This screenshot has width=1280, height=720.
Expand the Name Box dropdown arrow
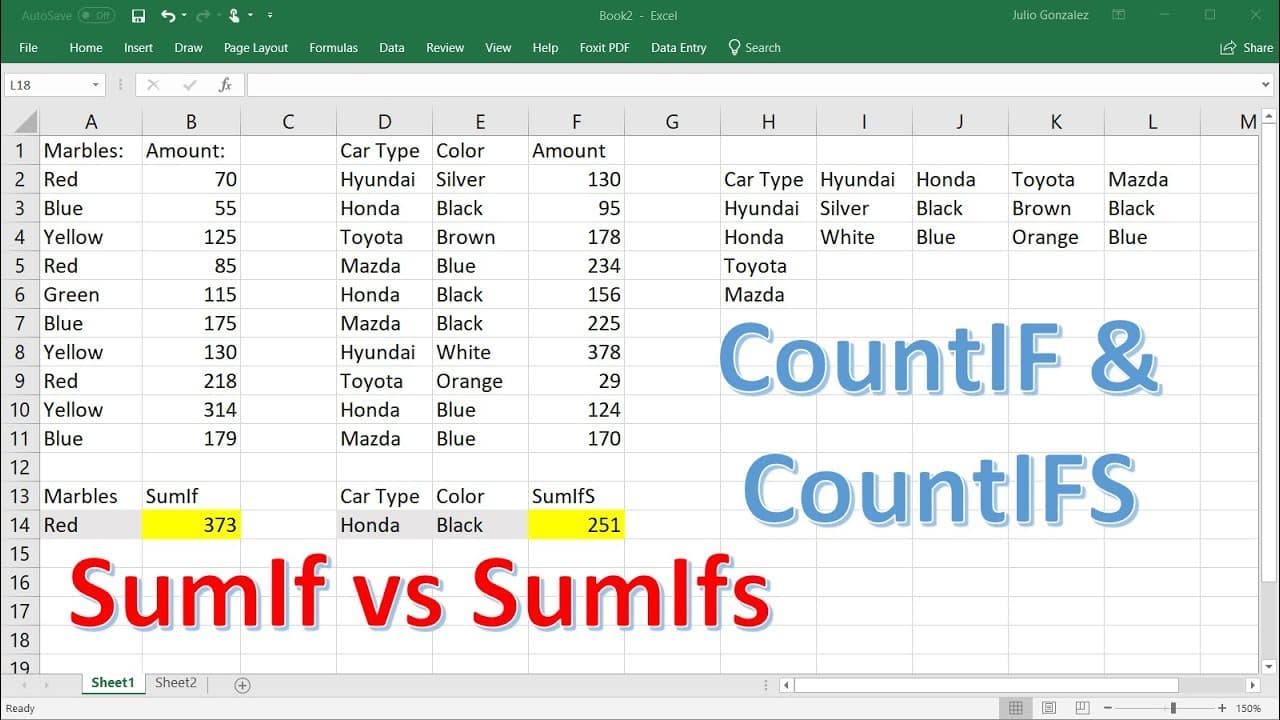(x=96, y=85)
